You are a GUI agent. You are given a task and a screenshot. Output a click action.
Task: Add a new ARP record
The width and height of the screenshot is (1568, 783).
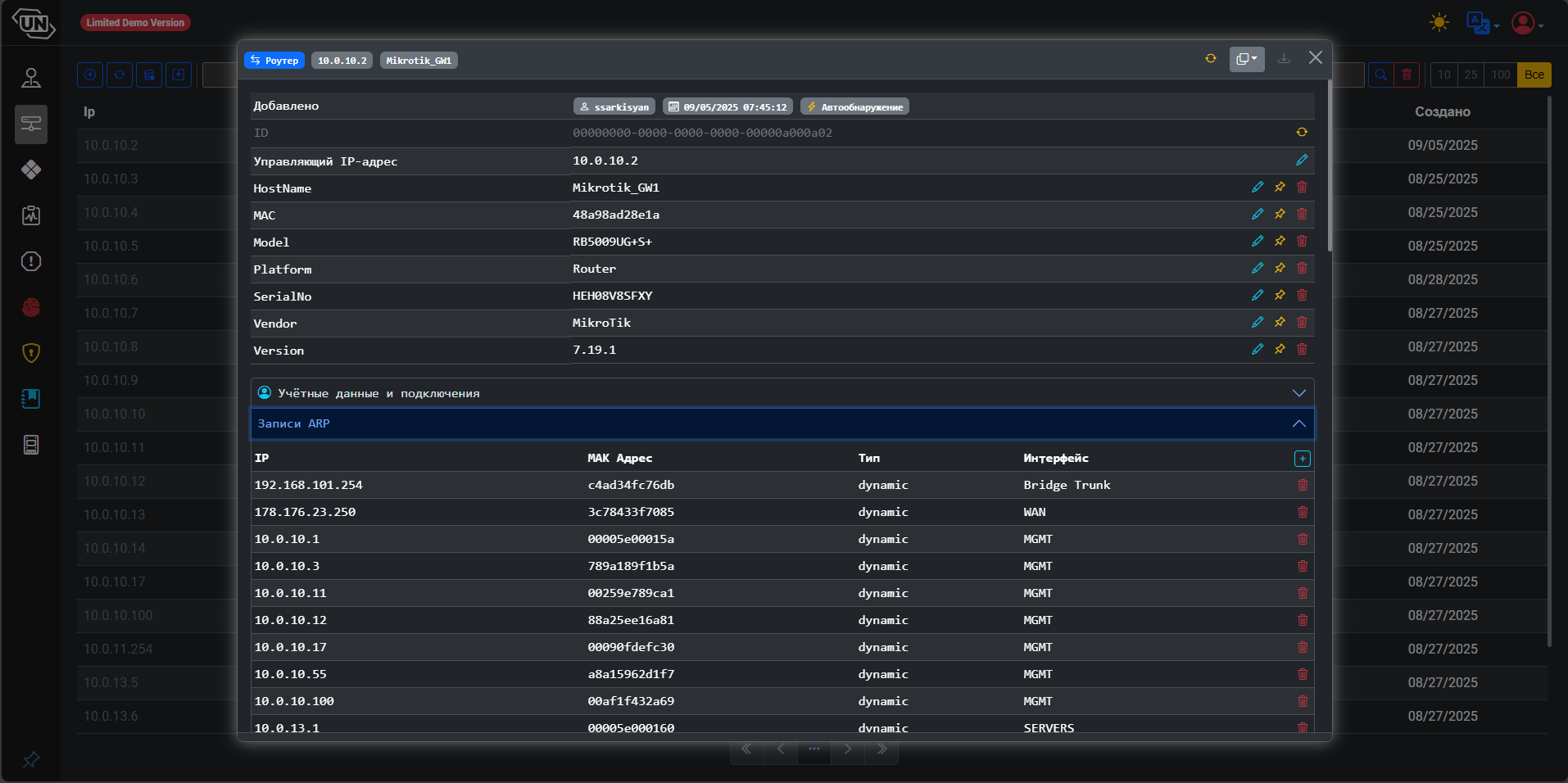pos(1303,459)
